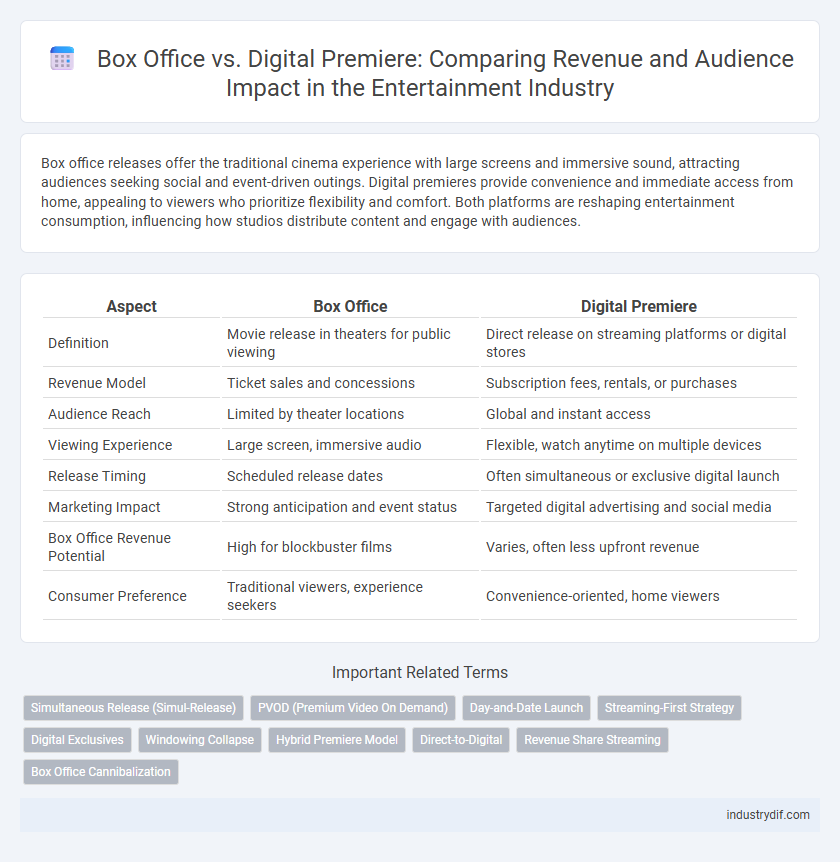Click 'Flexible, watch anytime on multiple devices' cell

(639, 445)
